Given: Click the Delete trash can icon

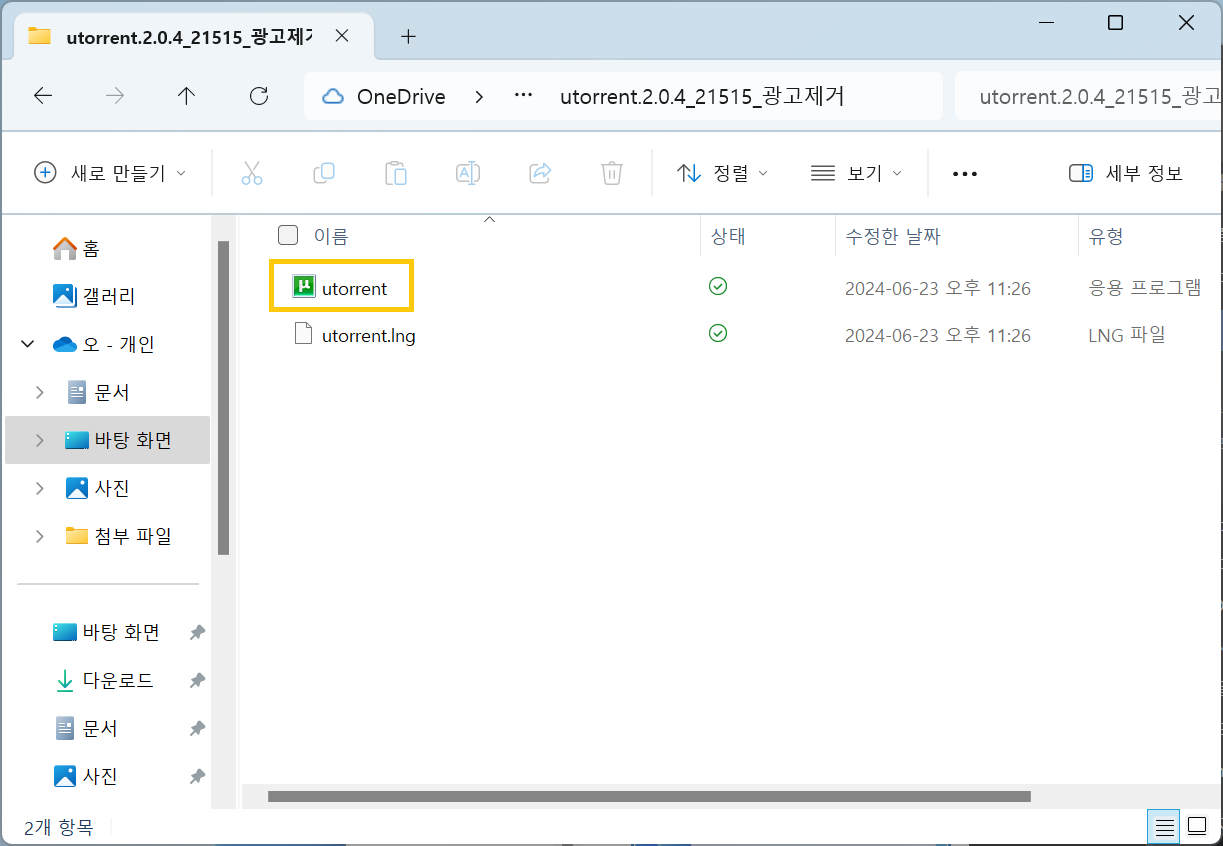Looking at the screenshot, I should point(612,173).
